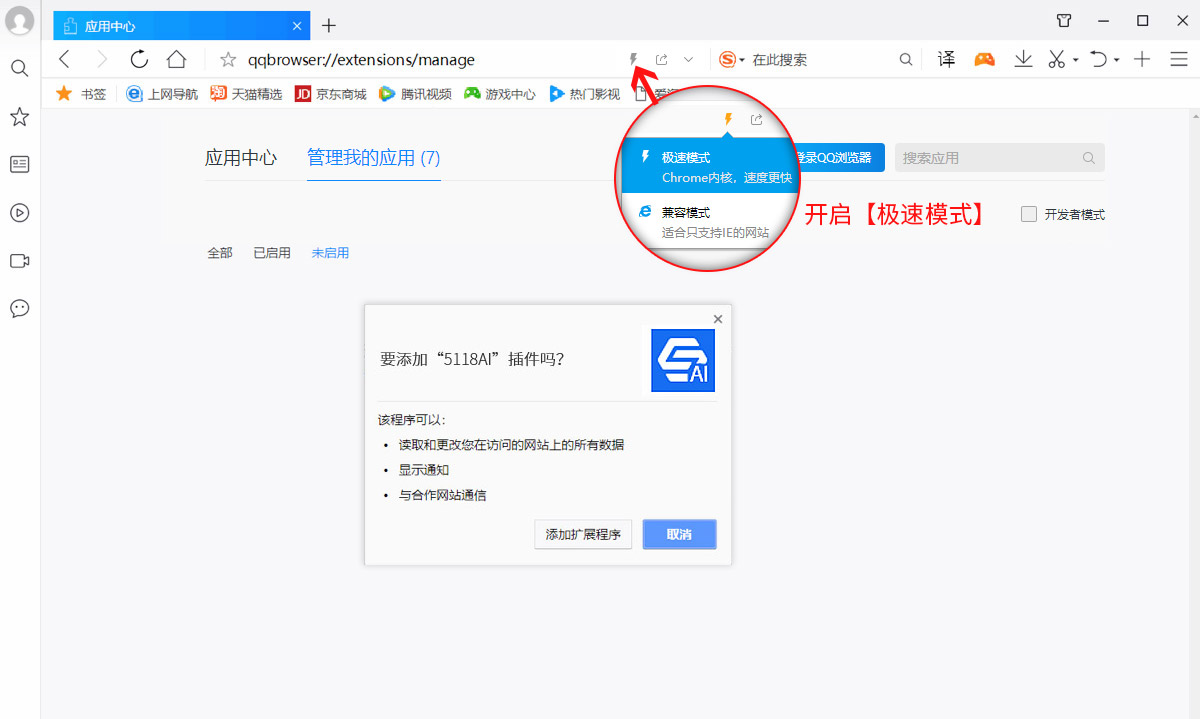Open the 京东商城 bookmark

pyautogui.click(x=330, y=94)
